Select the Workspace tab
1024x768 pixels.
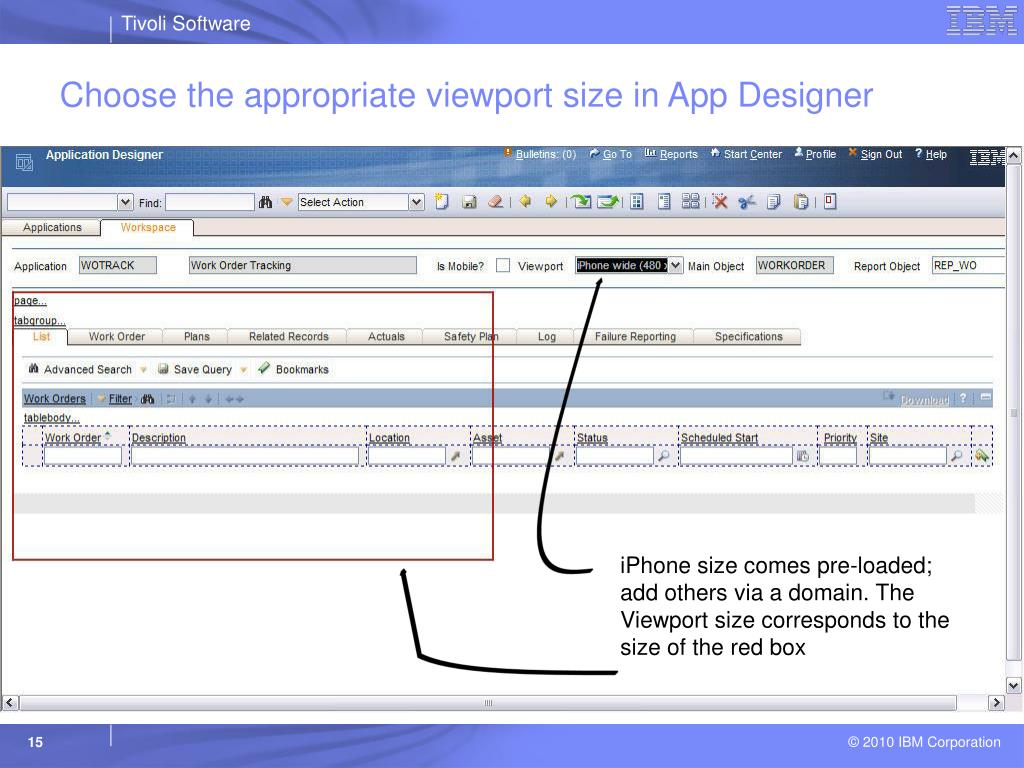pyautogui.click(x=148, y=227)
